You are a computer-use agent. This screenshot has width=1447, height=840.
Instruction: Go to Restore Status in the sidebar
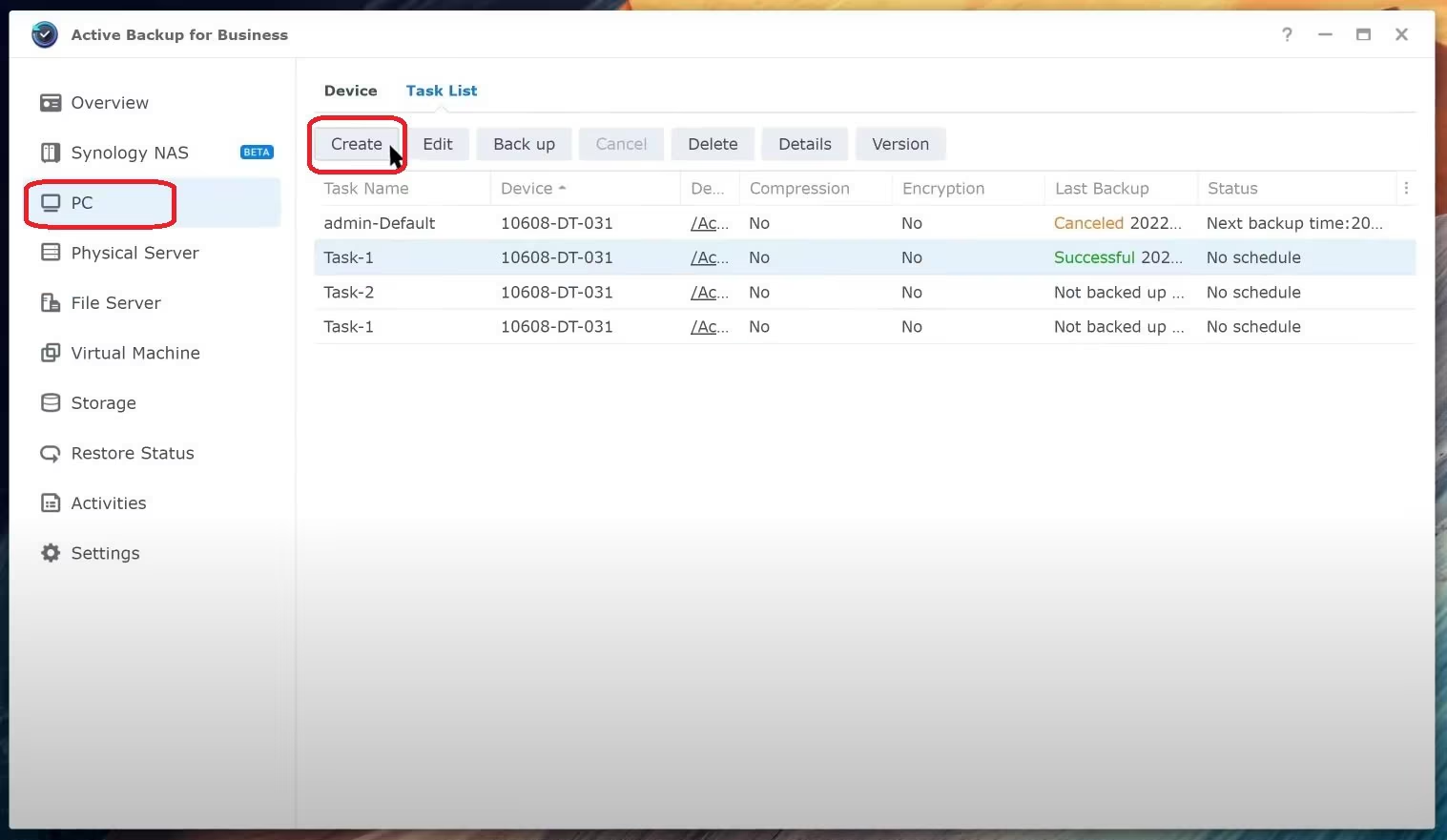pos(133,454)
